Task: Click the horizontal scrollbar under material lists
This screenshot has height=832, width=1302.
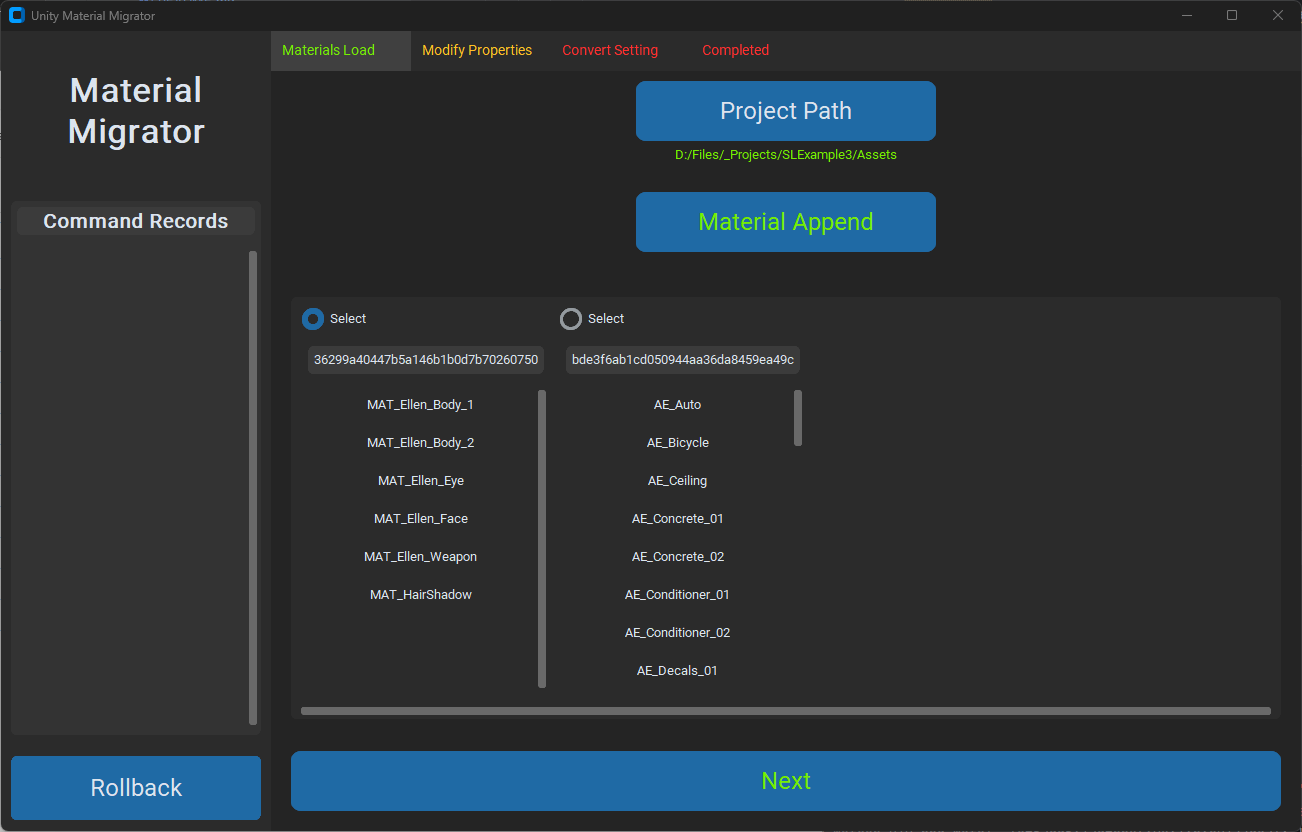Action: point(786,711)
